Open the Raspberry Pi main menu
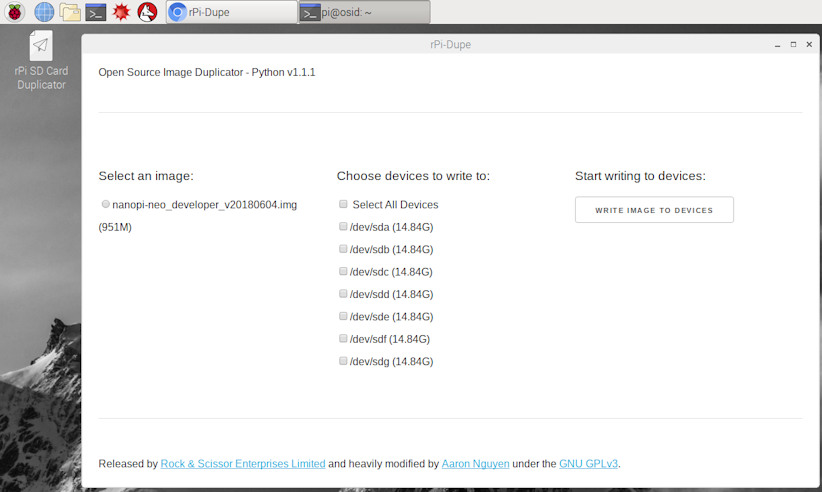This screenshot has height=492, width=822. point(15,12)
